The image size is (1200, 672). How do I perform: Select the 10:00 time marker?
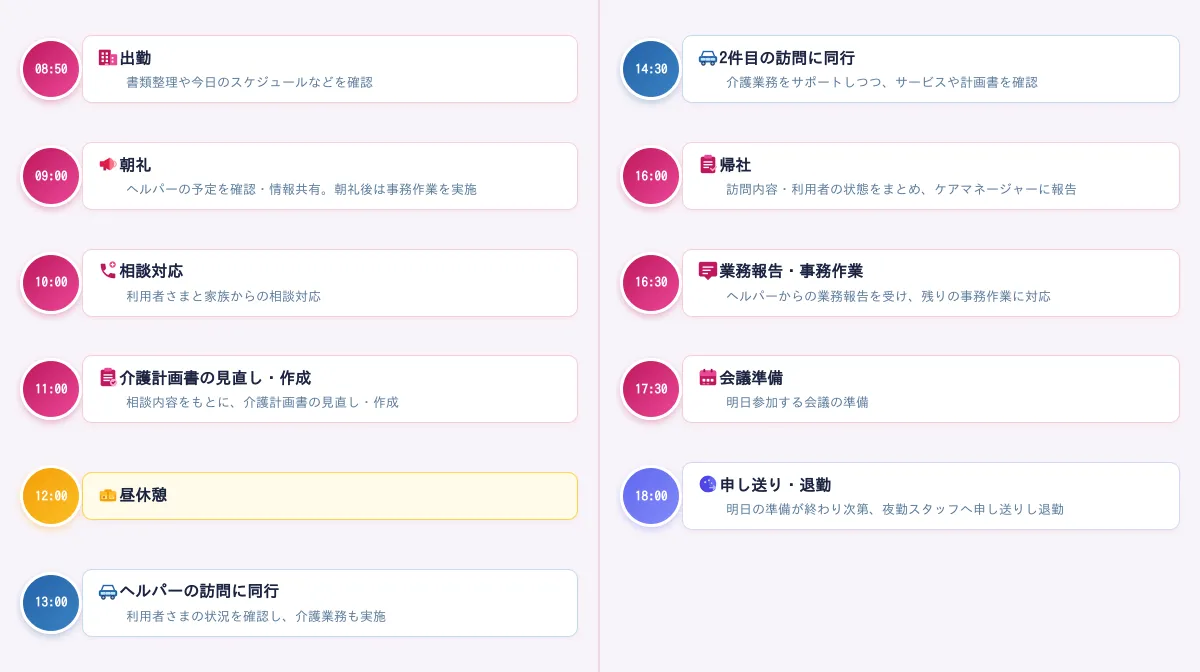click(51, 282)
